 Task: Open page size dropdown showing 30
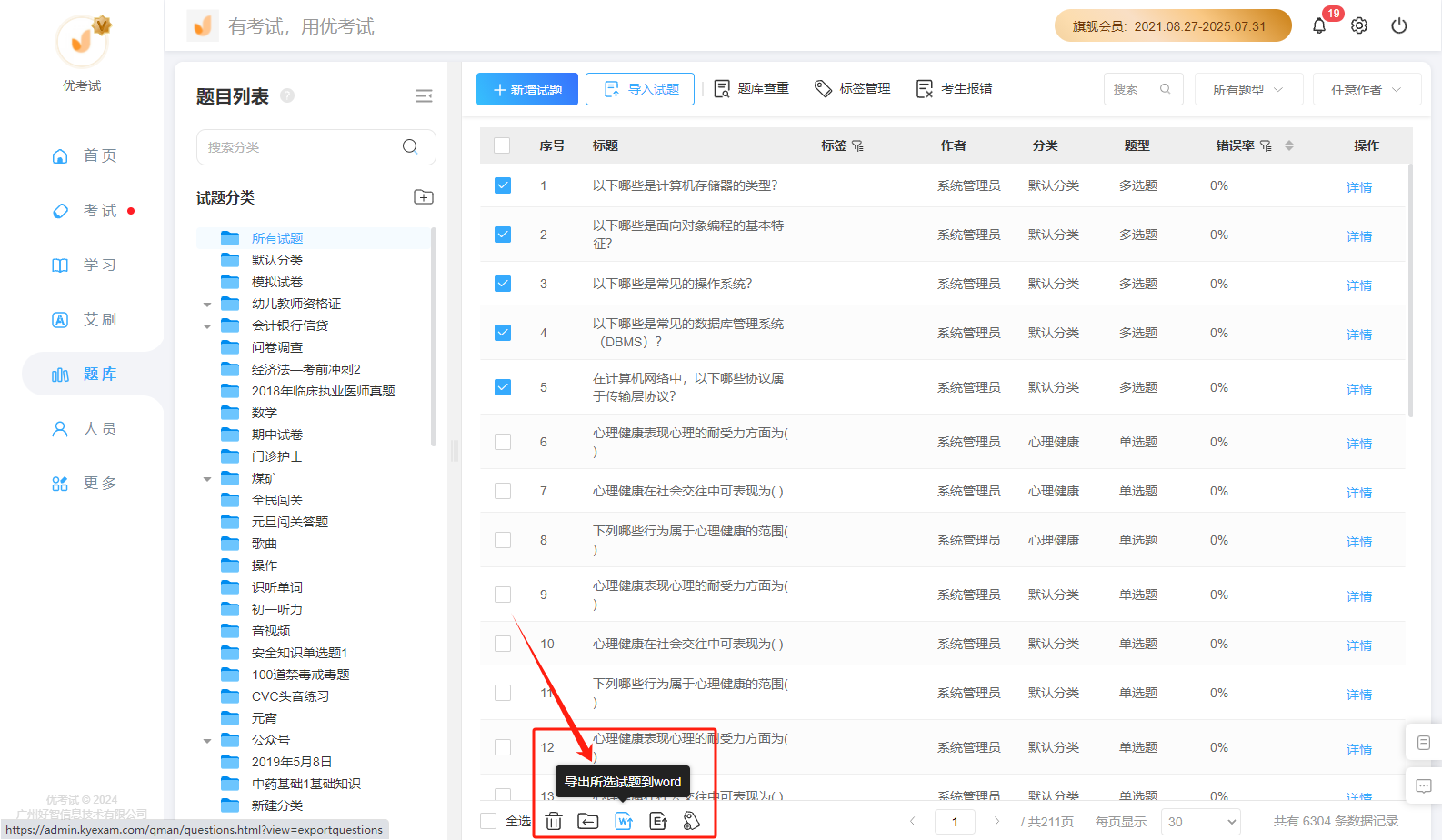click(1200, 822)
